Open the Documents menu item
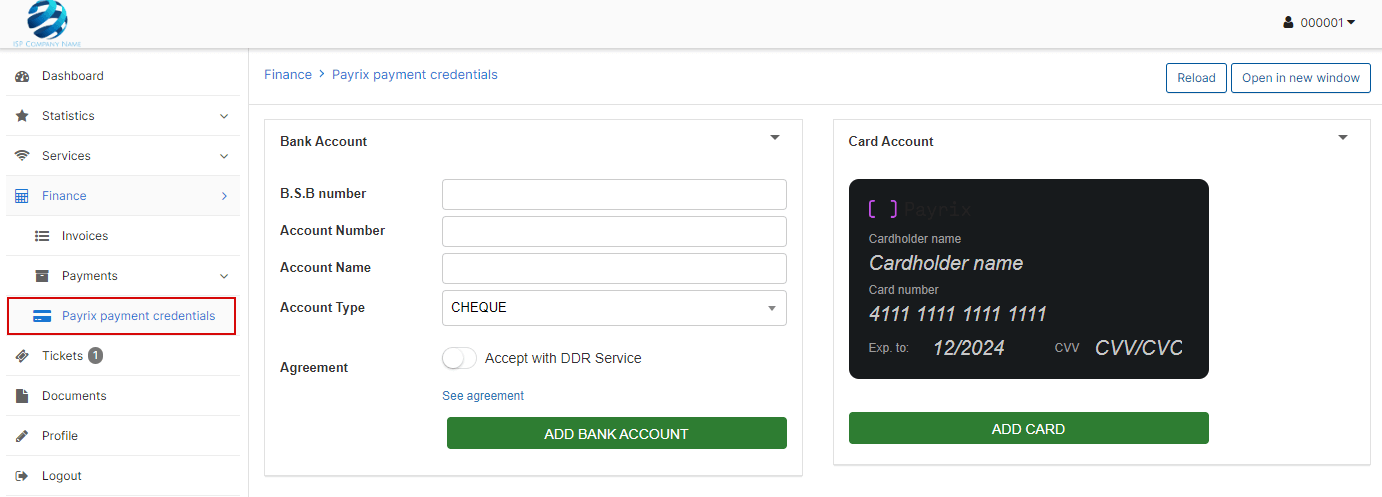 tap(74, 396)
